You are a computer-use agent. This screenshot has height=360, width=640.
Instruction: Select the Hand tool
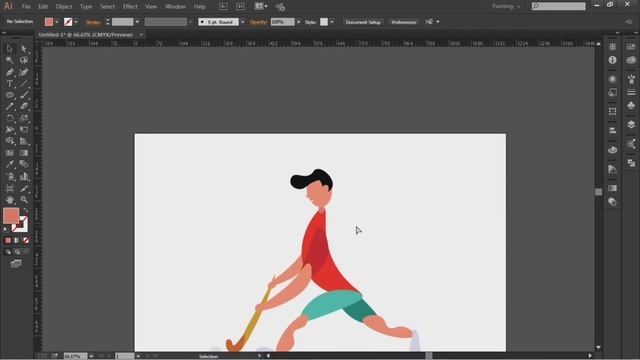point(10,200)
